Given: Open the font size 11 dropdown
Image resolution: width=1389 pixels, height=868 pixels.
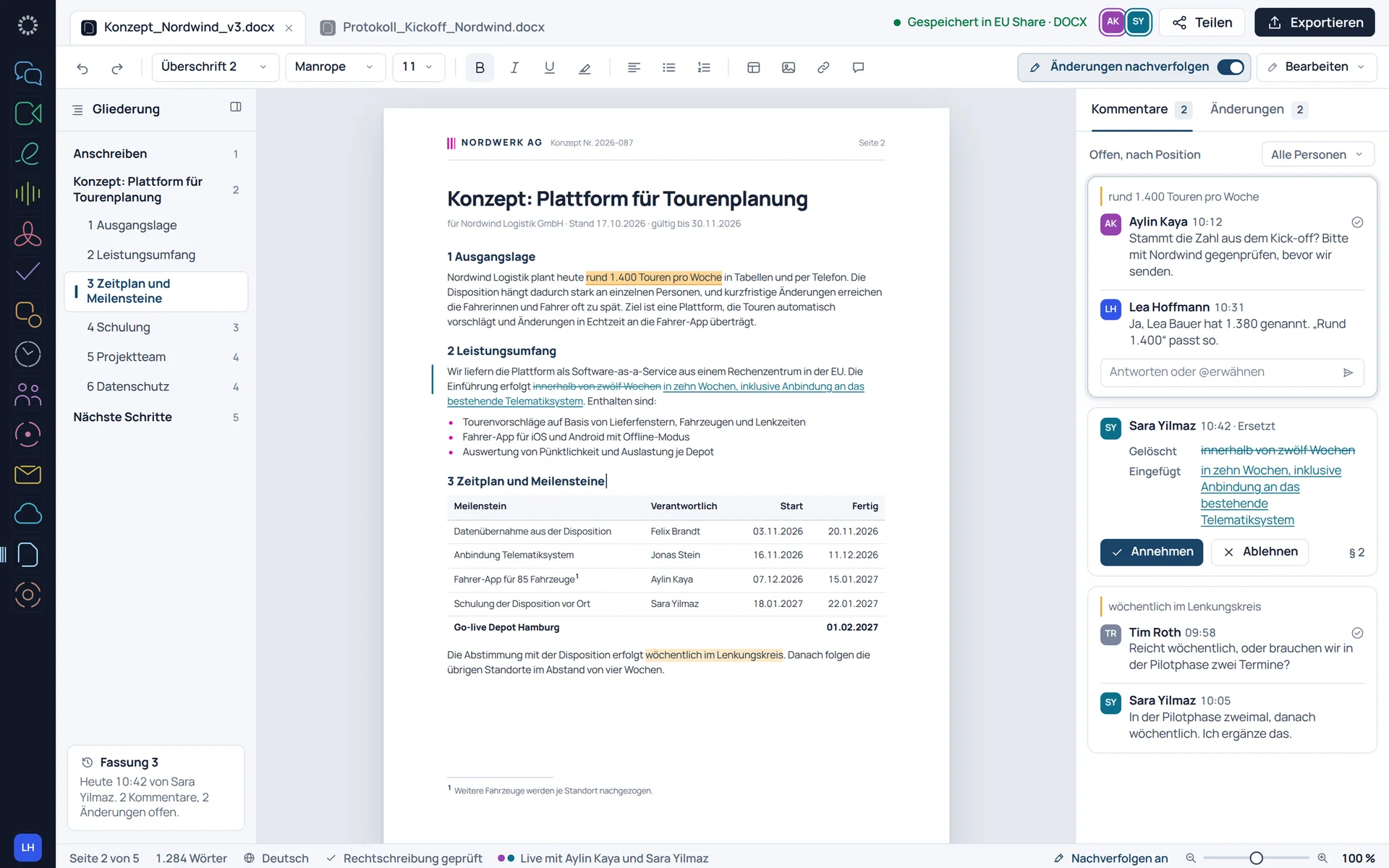Looking at the screenshot, I should (x=418, y=67).
